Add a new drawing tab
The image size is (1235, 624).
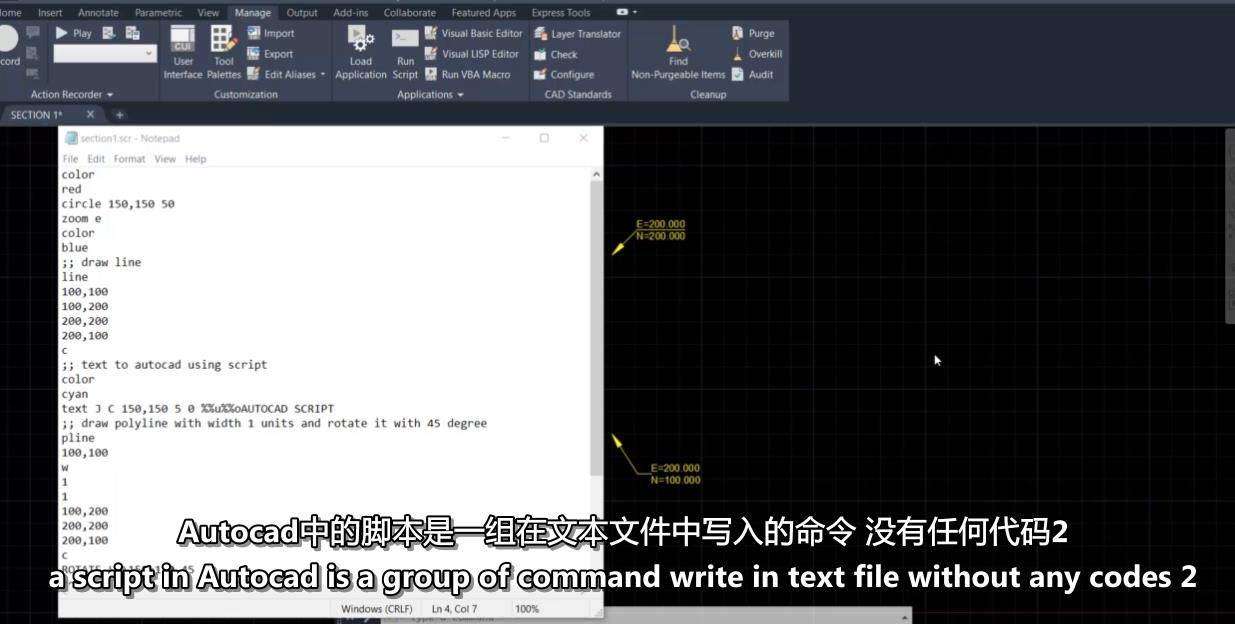pyautogui.click(x=119, y=115)
